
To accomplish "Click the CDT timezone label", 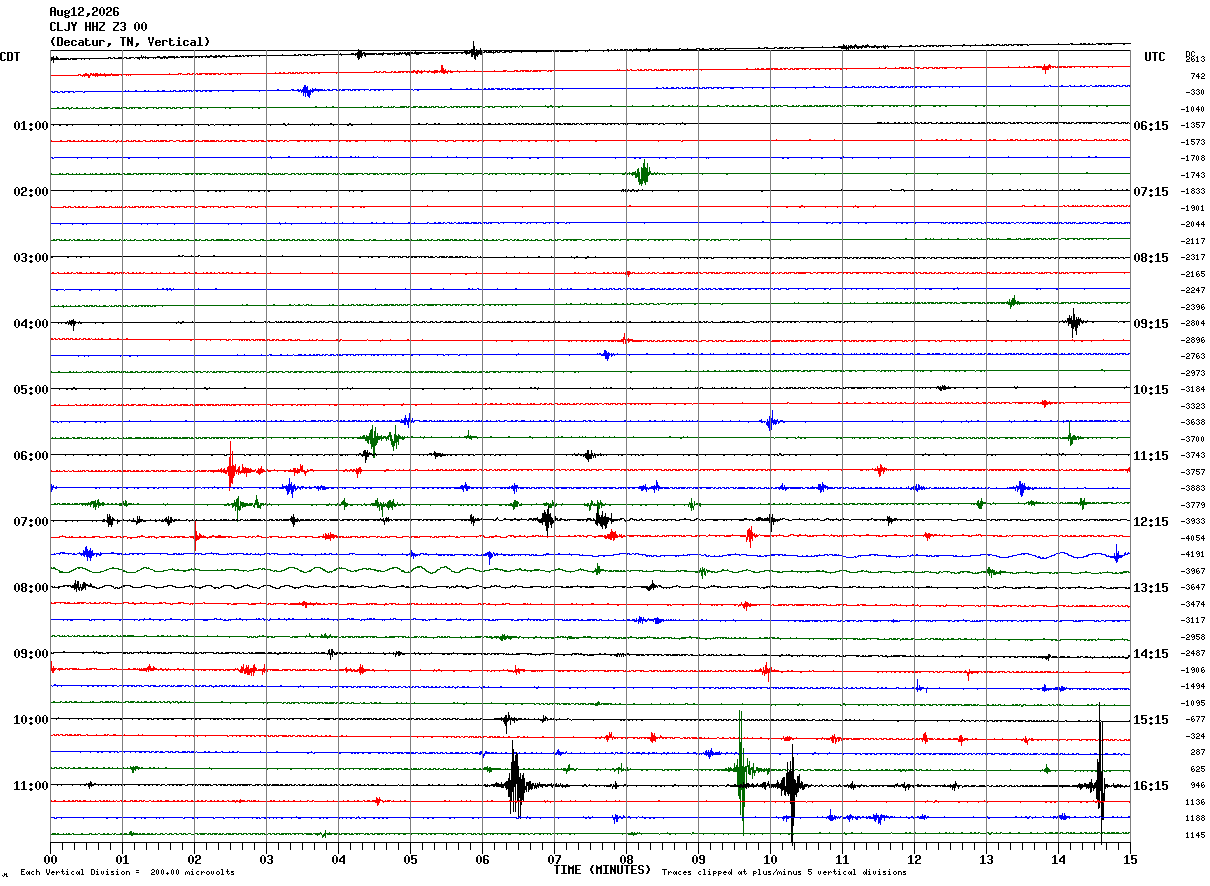I will click(x=10, y=57).
